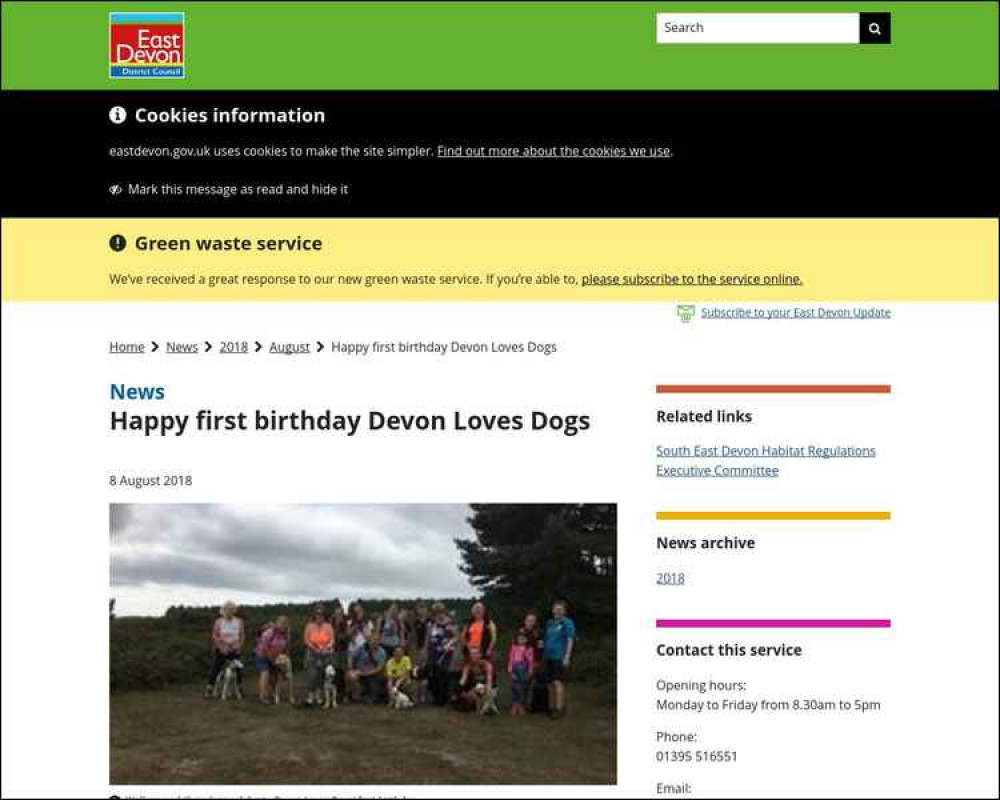Open Subscribe to your East Devon Update link
The height and width of the screenshot is (800, 1000).
pos(795,313)
